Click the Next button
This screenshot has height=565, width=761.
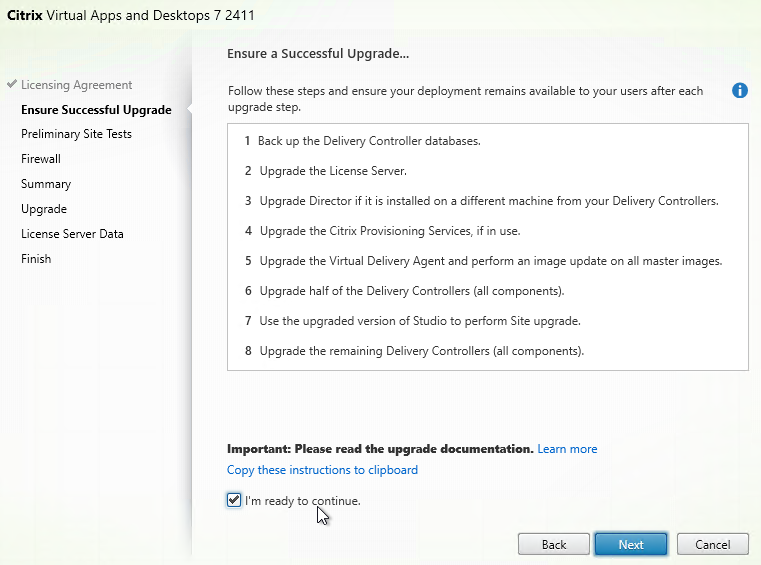pyautogui.click(x=631, y=545)
